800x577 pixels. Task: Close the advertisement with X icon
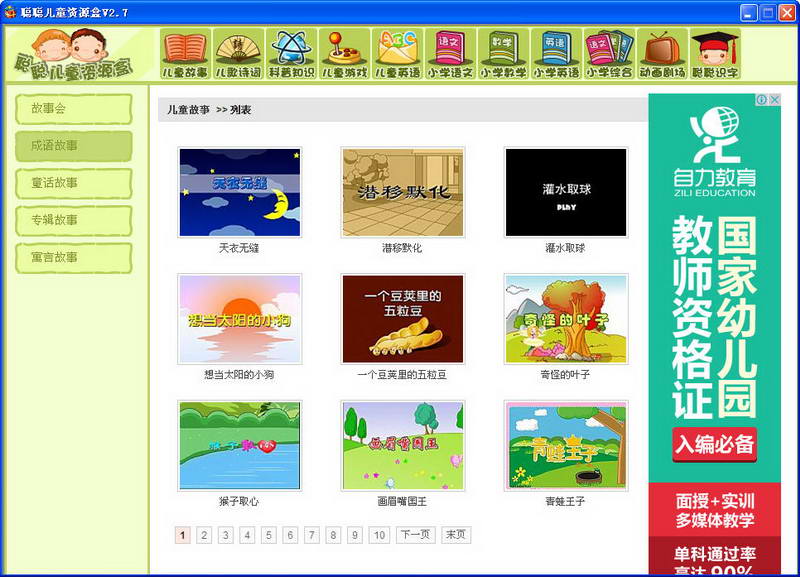tap(774, 99)
